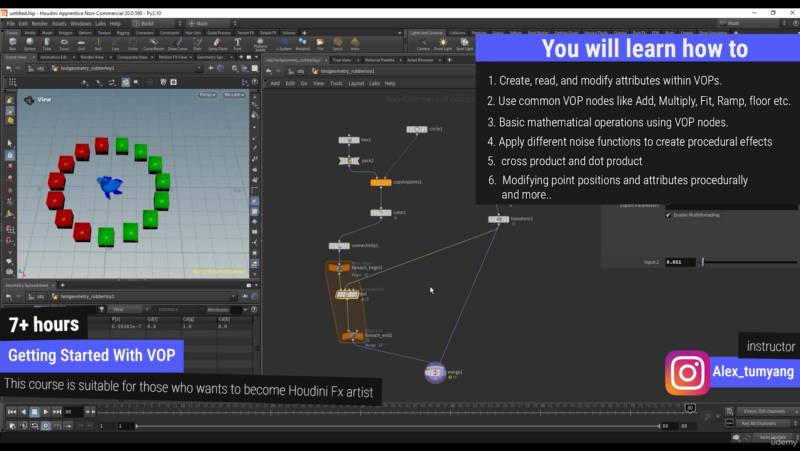Expand Scene View path history dropdown
This screenshot has height=451, width=800.
199,68
